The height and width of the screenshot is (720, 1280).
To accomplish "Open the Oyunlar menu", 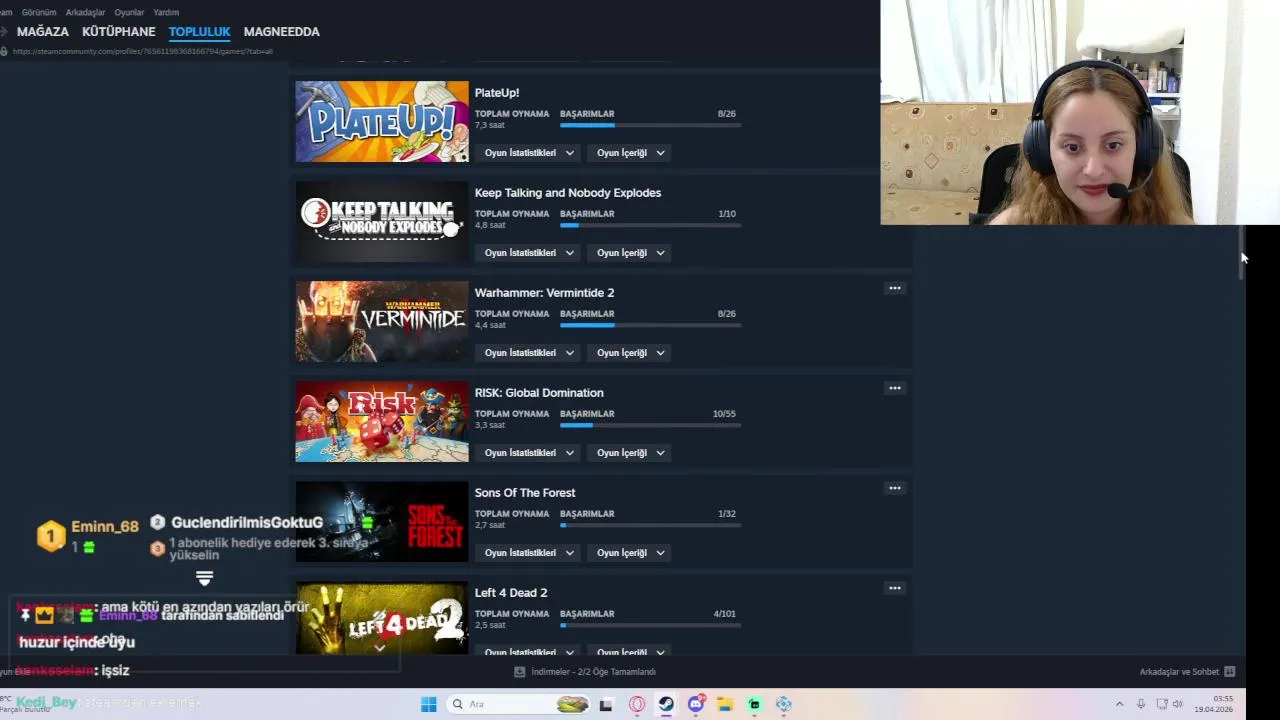I will pos(129,12).
